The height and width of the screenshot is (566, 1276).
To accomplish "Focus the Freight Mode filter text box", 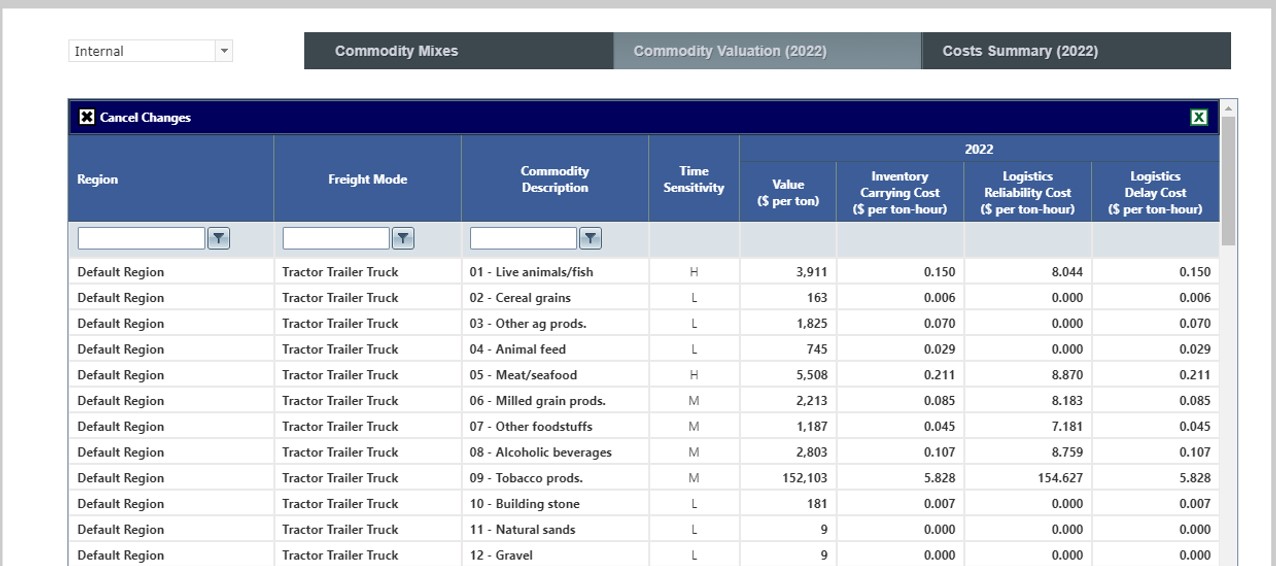I will point(336,238).
